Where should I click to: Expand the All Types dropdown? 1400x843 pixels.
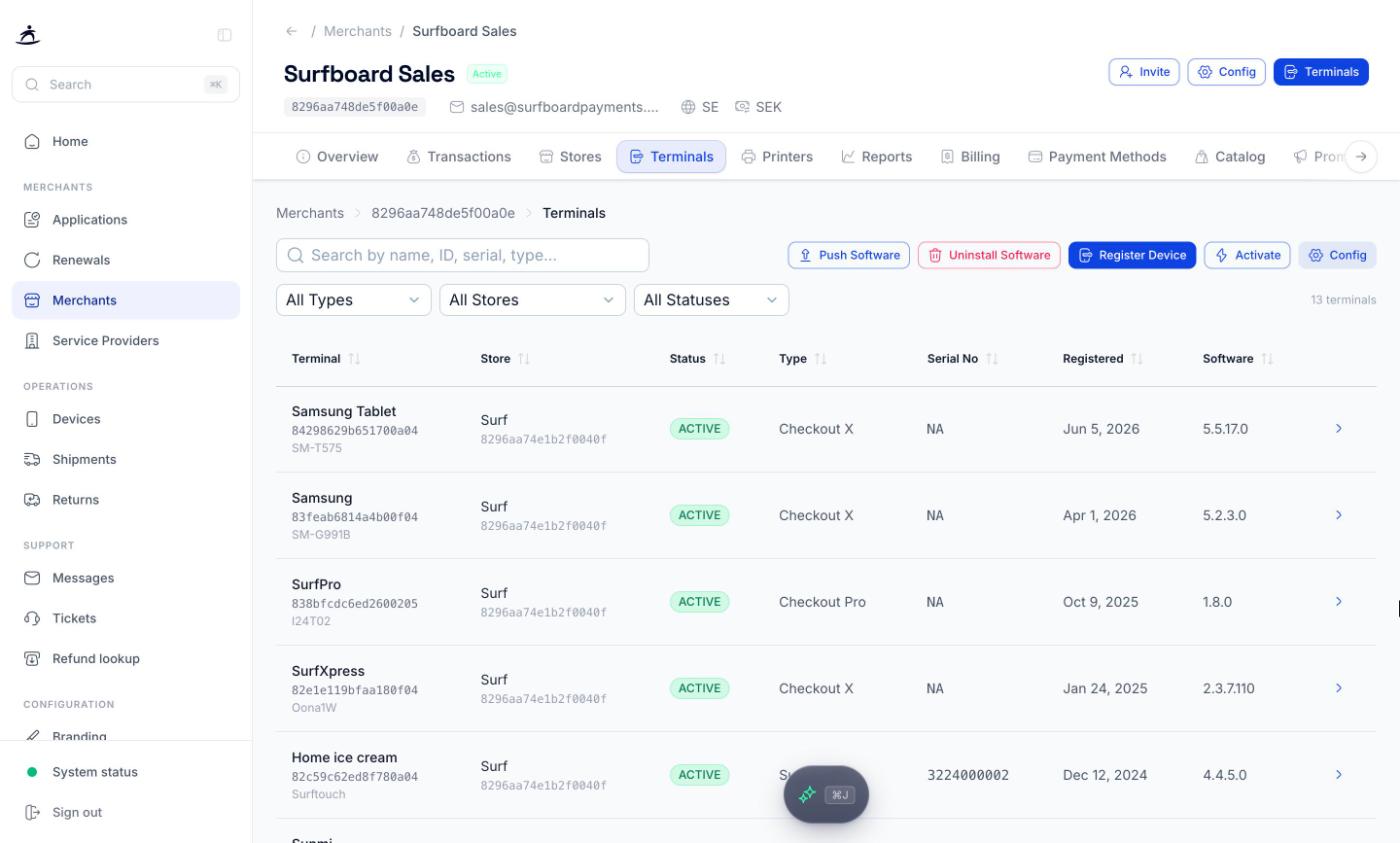click(x=353, y=300)
